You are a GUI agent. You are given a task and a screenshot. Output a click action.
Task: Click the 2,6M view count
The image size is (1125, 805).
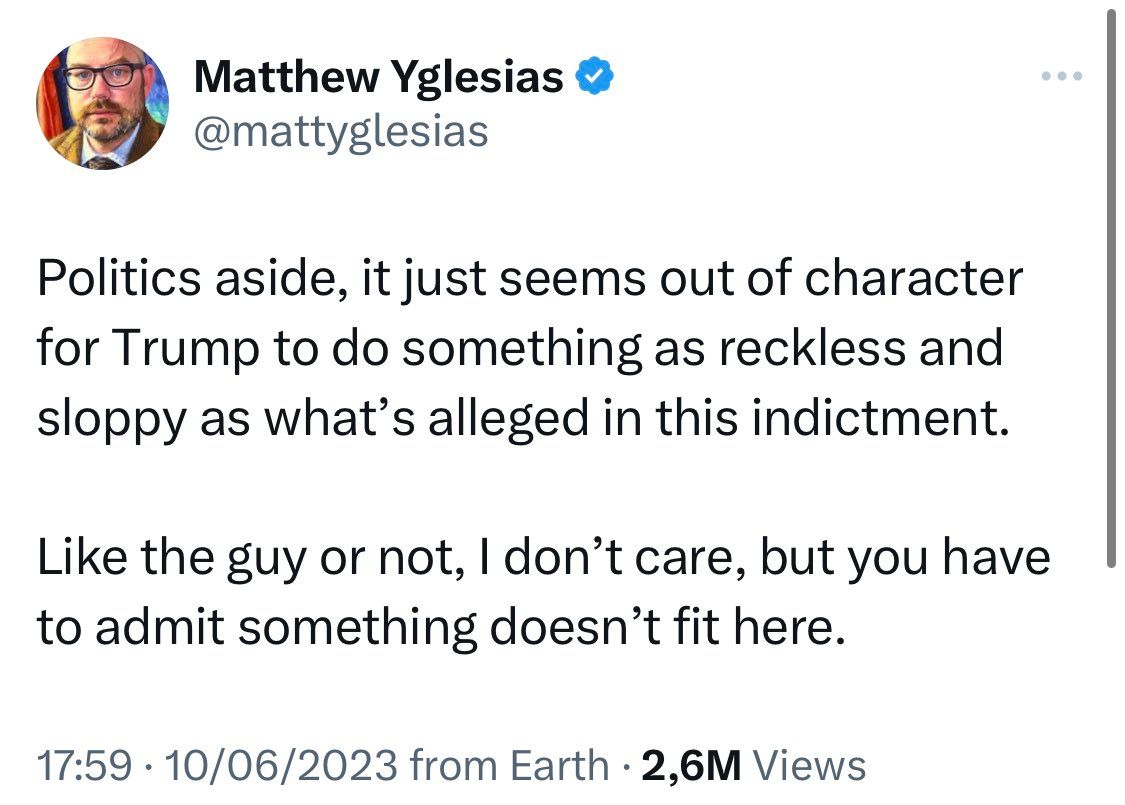(691, 765)
